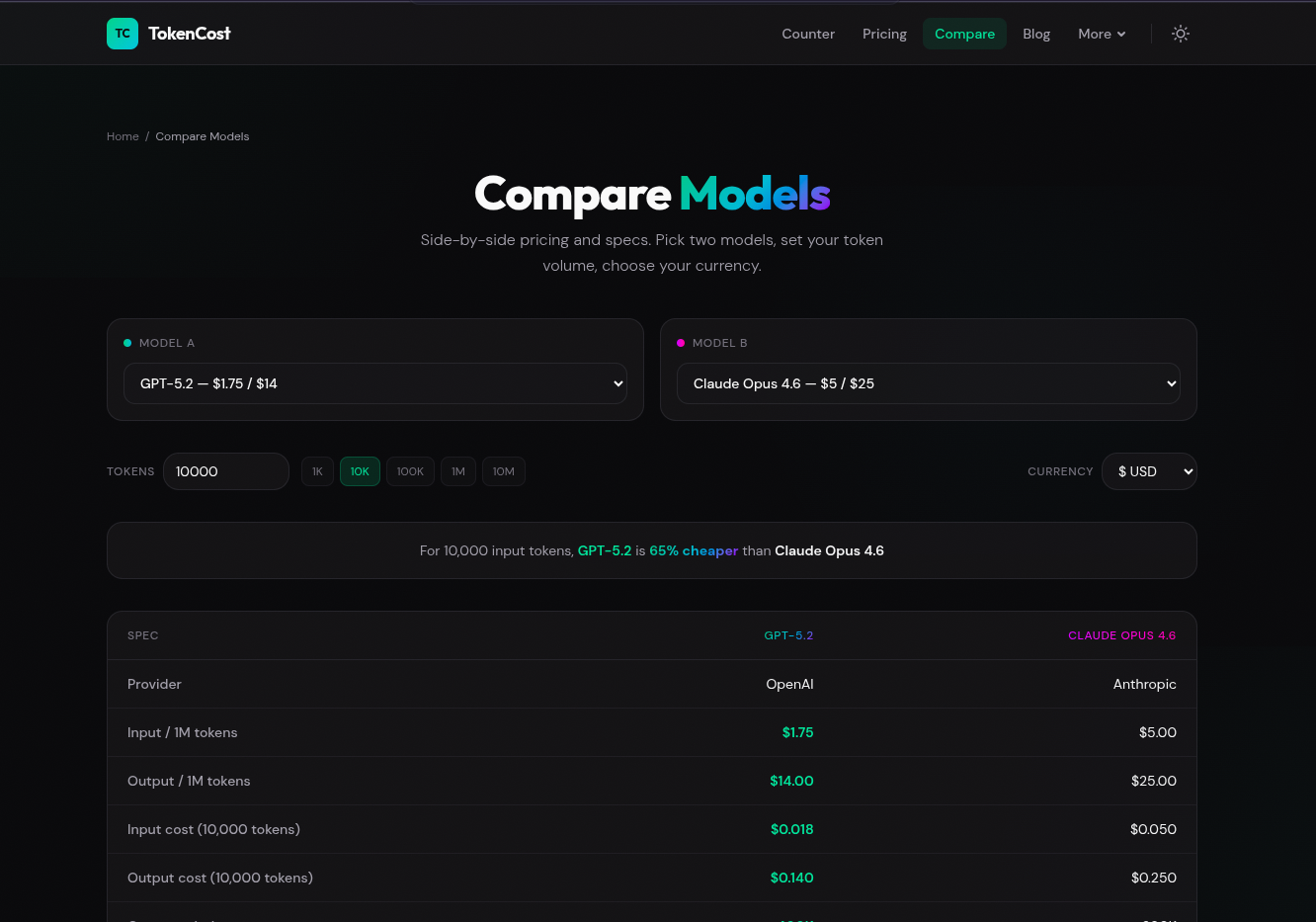Click the $0.250 output cost cell
The image size is (1316, 922).
click(1154, 878)
